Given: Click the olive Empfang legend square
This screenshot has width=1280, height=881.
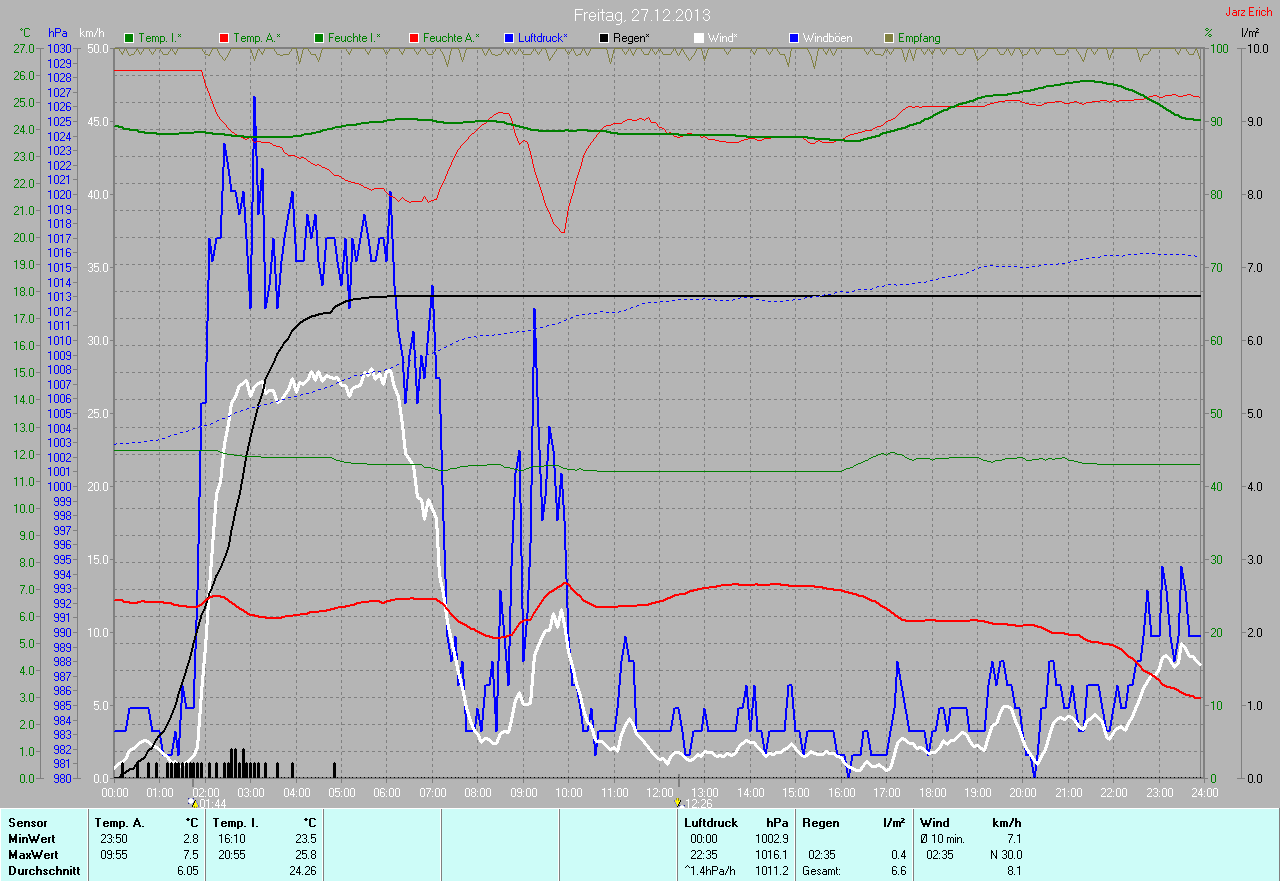Looking at the screenshot, I should pos(889,38).
